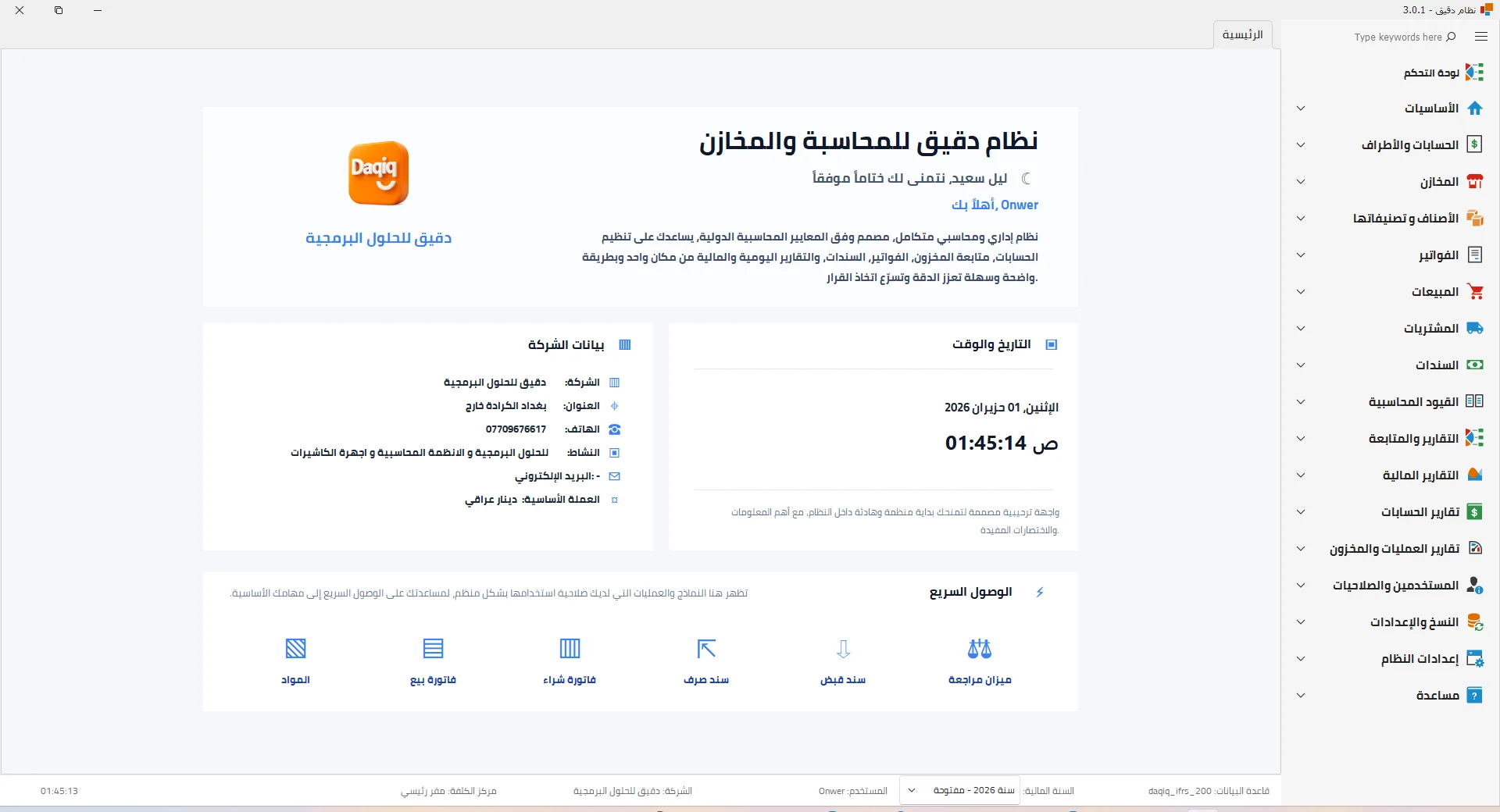Click تقارير العمليات والمخزون report icon
The width and height of the screenshot is (1500, 812).
coord(1474,548)
